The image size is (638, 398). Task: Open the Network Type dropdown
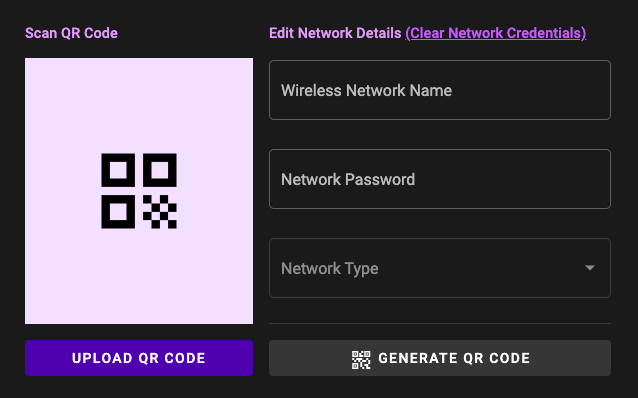click(x=440, y=268)
